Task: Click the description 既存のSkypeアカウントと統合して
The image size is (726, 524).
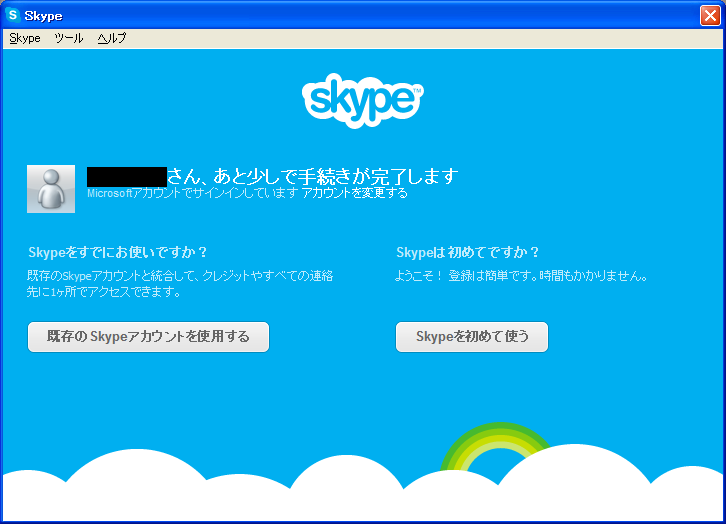Action: coord(113,276)
